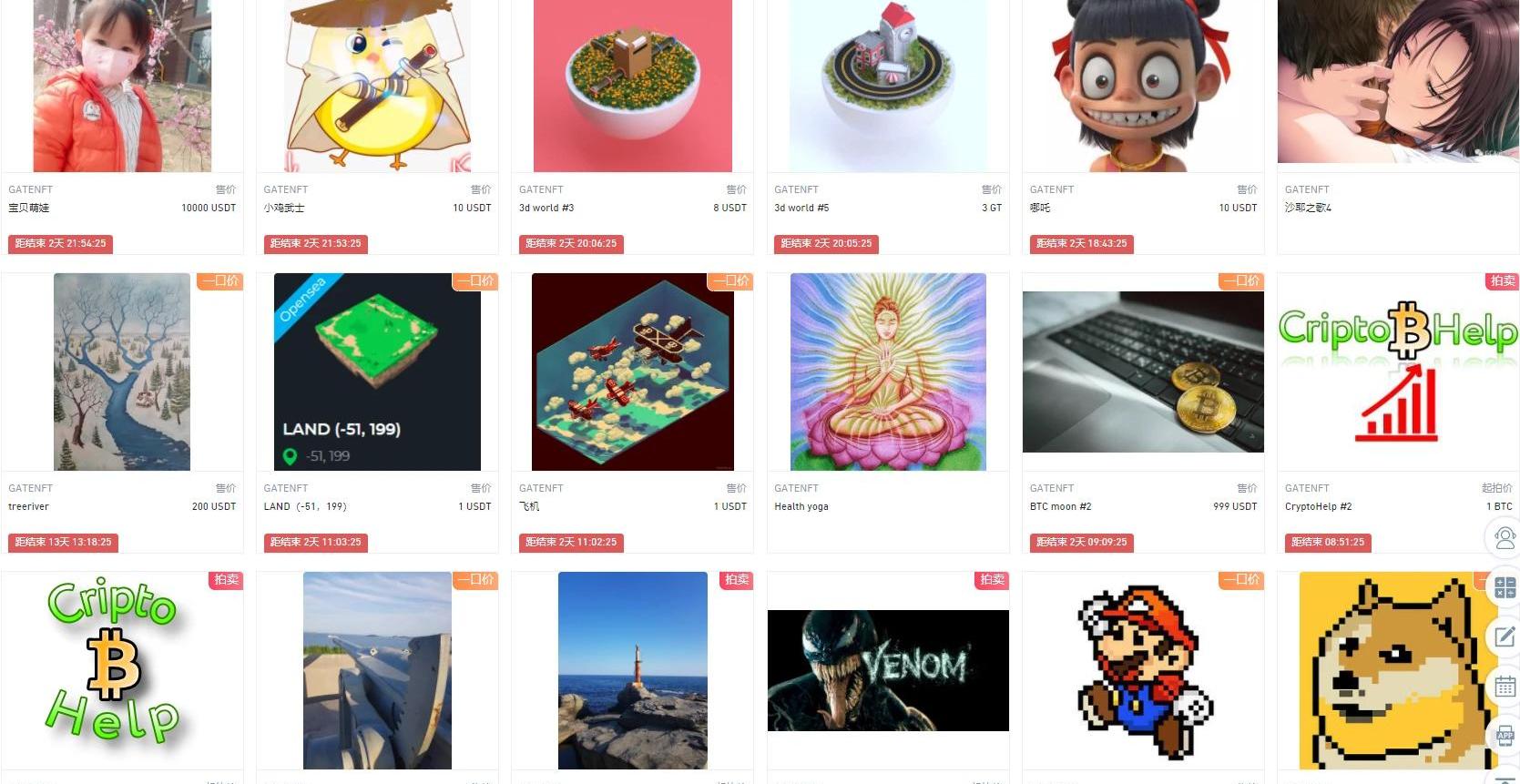Screen dimensions: 1520x784
Task: Open the LAND (-51, 199) thumbnail
Action: pyautogui.click(x=377, y=372)
